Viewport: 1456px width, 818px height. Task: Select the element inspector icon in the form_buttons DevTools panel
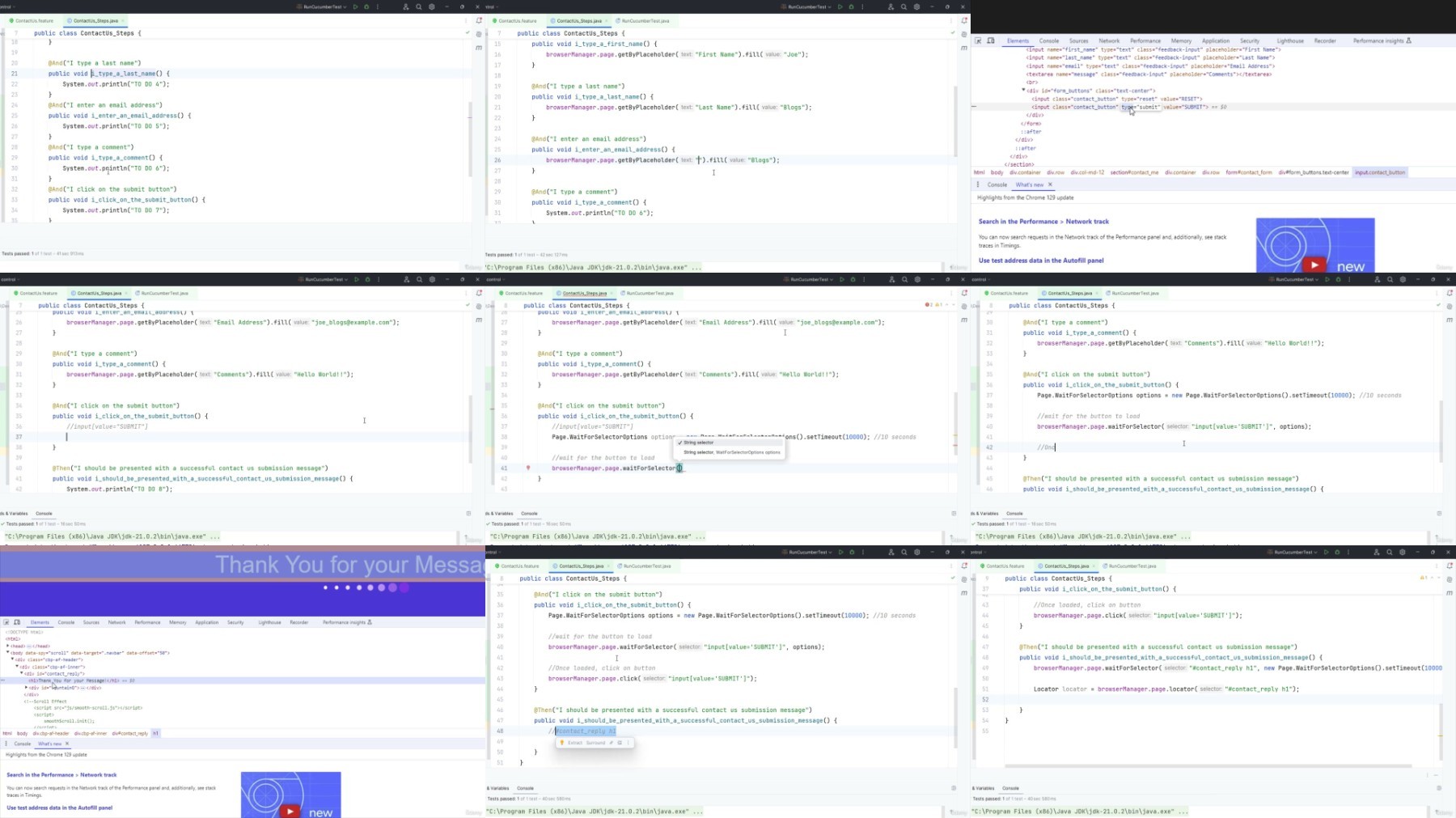tap(978, 40)
